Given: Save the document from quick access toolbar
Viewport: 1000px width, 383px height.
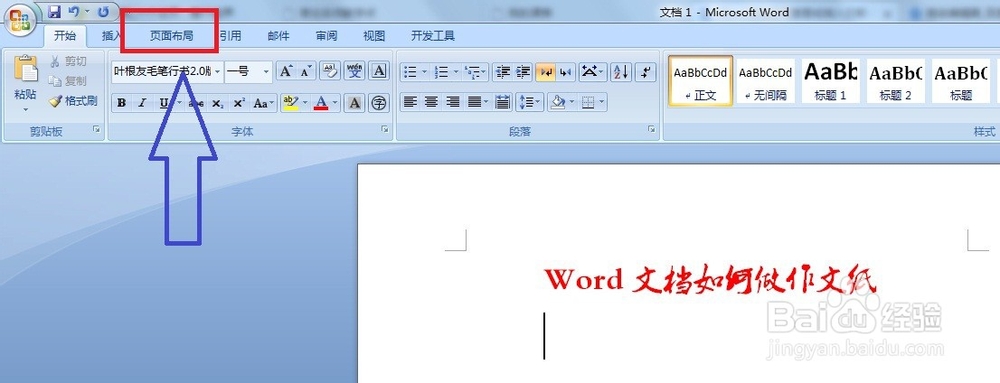Looking at the screenshot, I should pos(54,11).
